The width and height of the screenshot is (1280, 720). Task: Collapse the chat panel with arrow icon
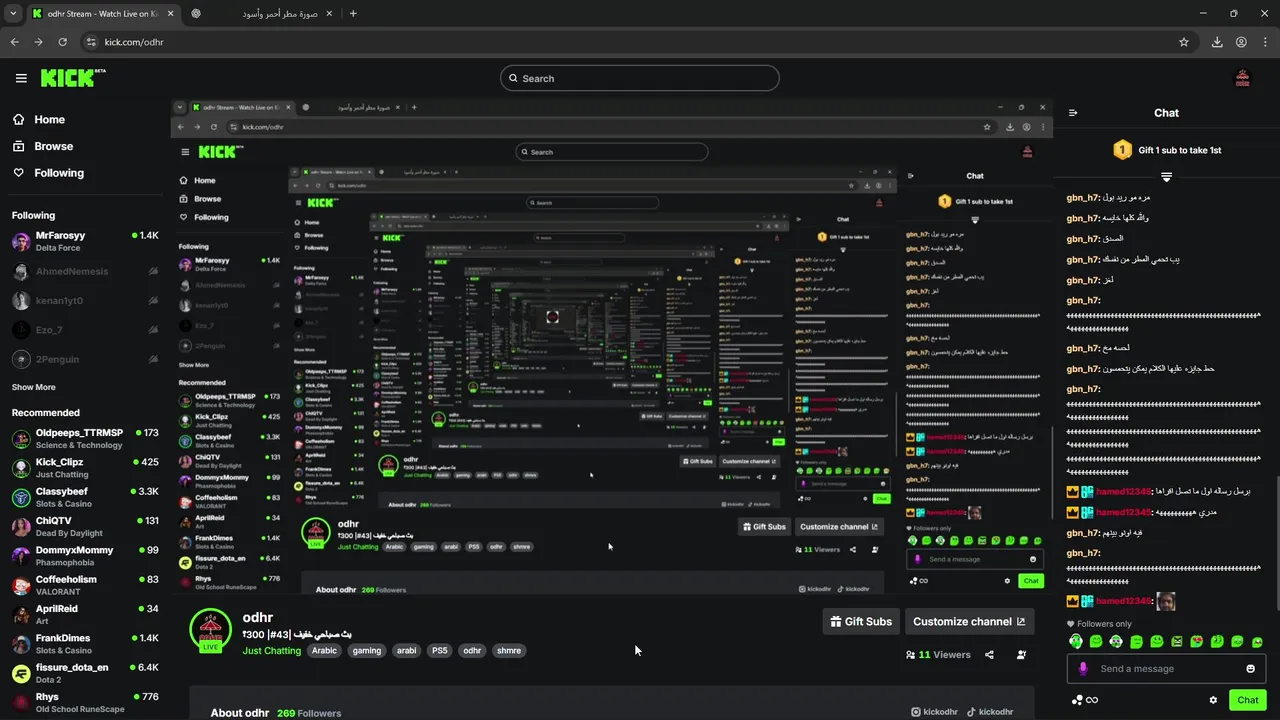pos(1073,113)
